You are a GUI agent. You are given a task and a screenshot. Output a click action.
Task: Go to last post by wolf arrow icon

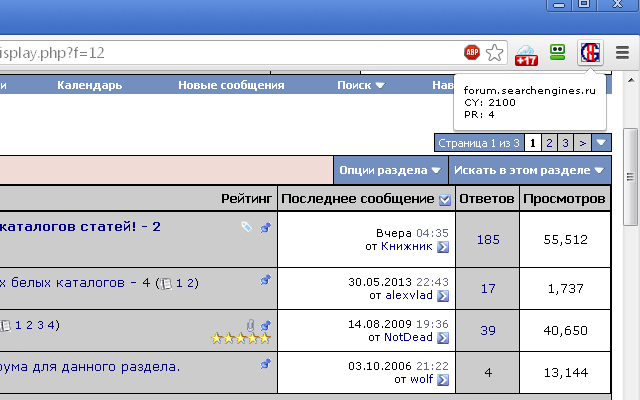pos(443,380)
